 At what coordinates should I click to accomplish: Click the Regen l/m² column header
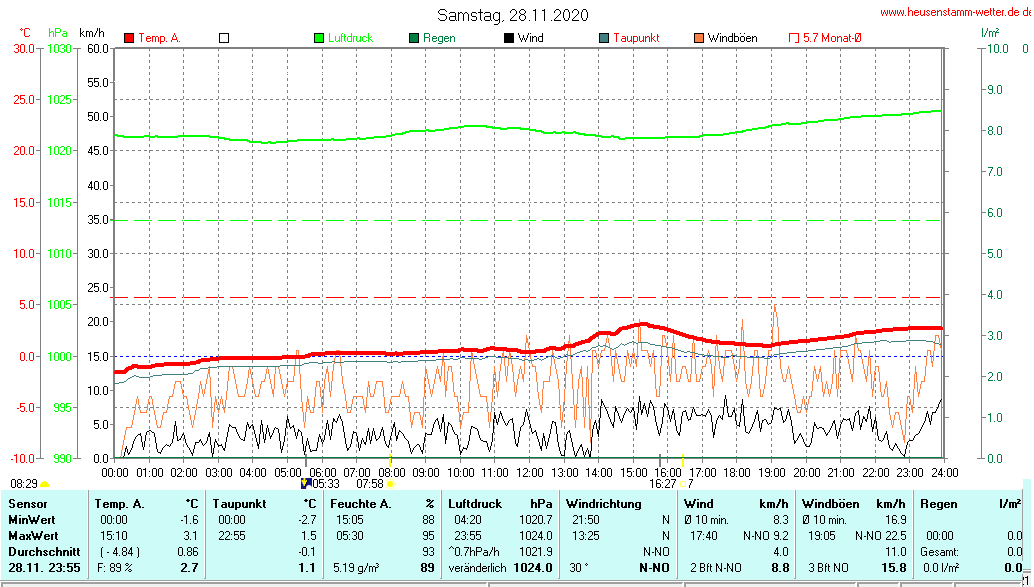coord(940,504)
